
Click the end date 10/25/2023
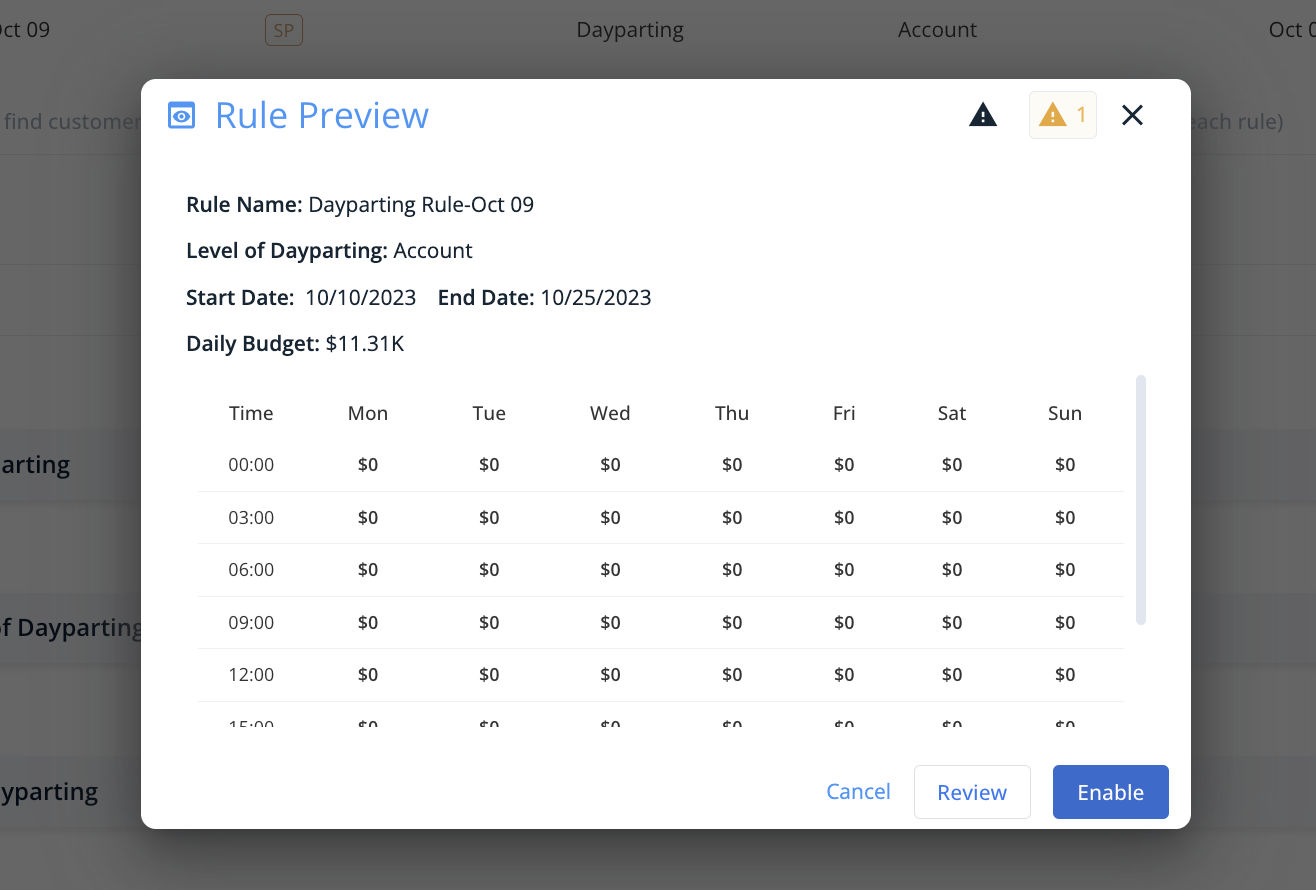pos(596,298)
